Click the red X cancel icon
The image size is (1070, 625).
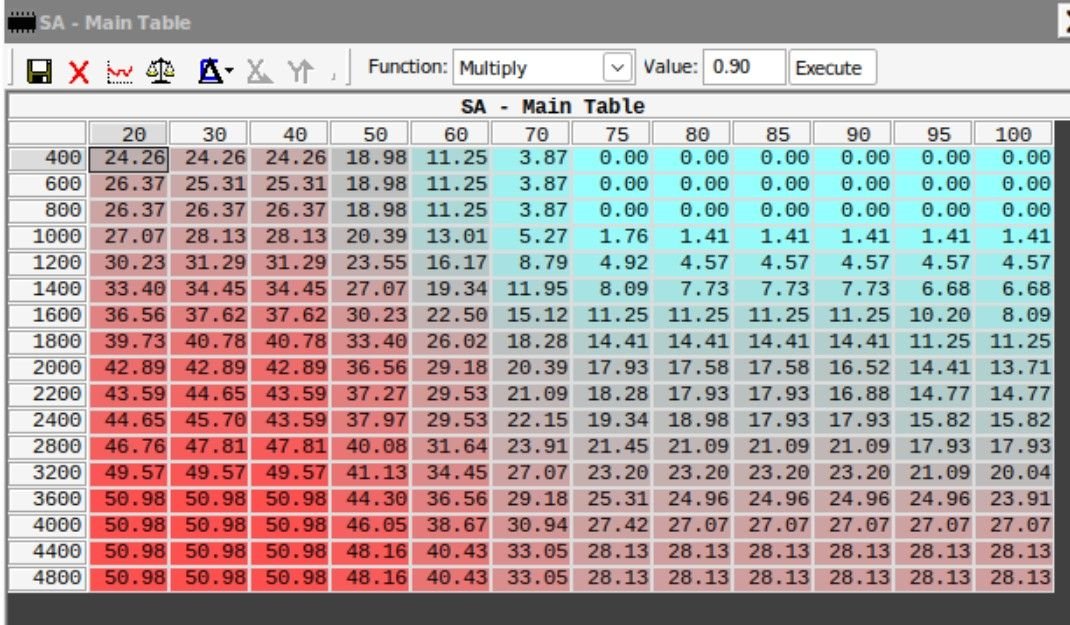pyautogui.click(x=79, y=70)
